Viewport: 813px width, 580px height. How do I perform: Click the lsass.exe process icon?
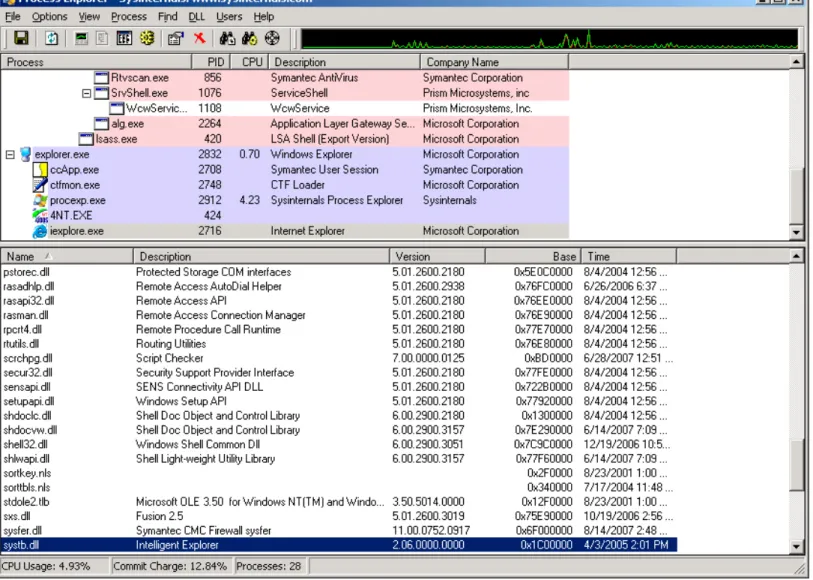click(86, 139)
